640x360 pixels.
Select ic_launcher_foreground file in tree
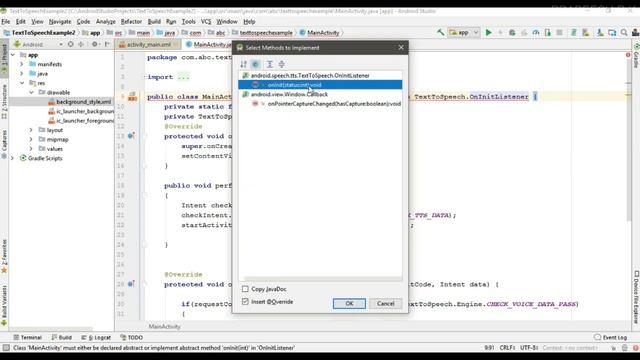(81, 120)
